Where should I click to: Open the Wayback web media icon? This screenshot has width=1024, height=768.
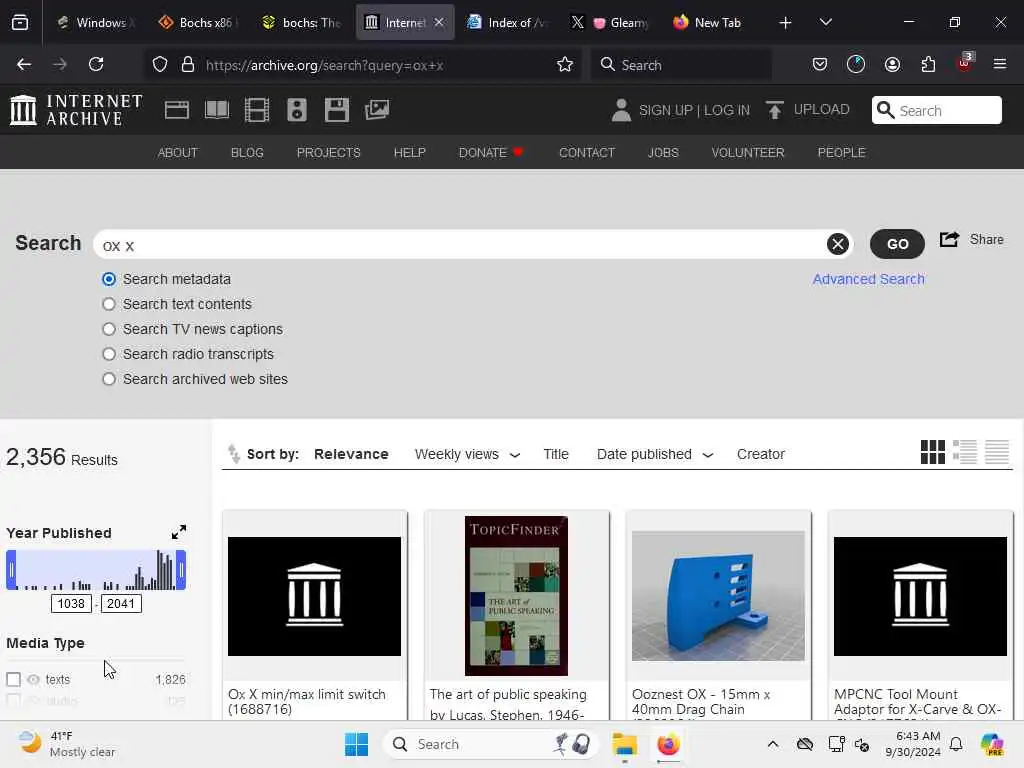tap(177, 110)
